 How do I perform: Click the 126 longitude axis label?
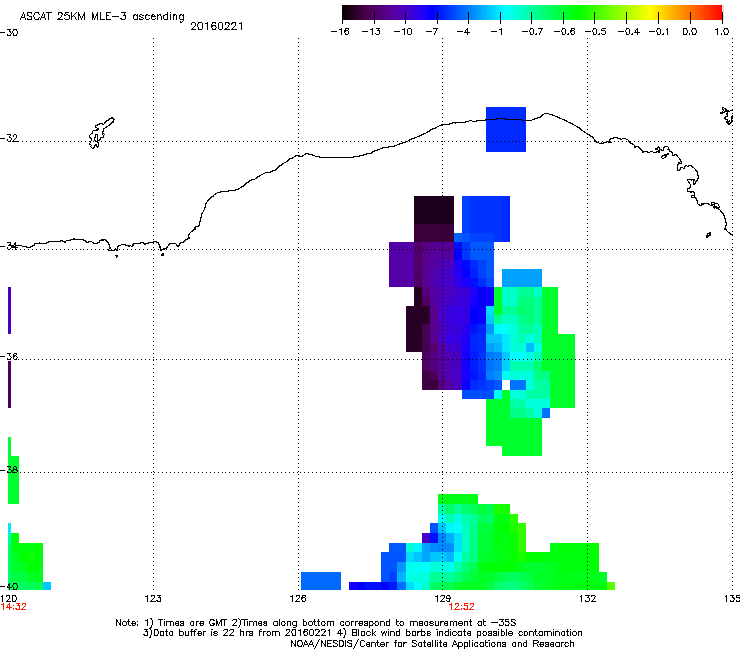[x=298, y=599]
